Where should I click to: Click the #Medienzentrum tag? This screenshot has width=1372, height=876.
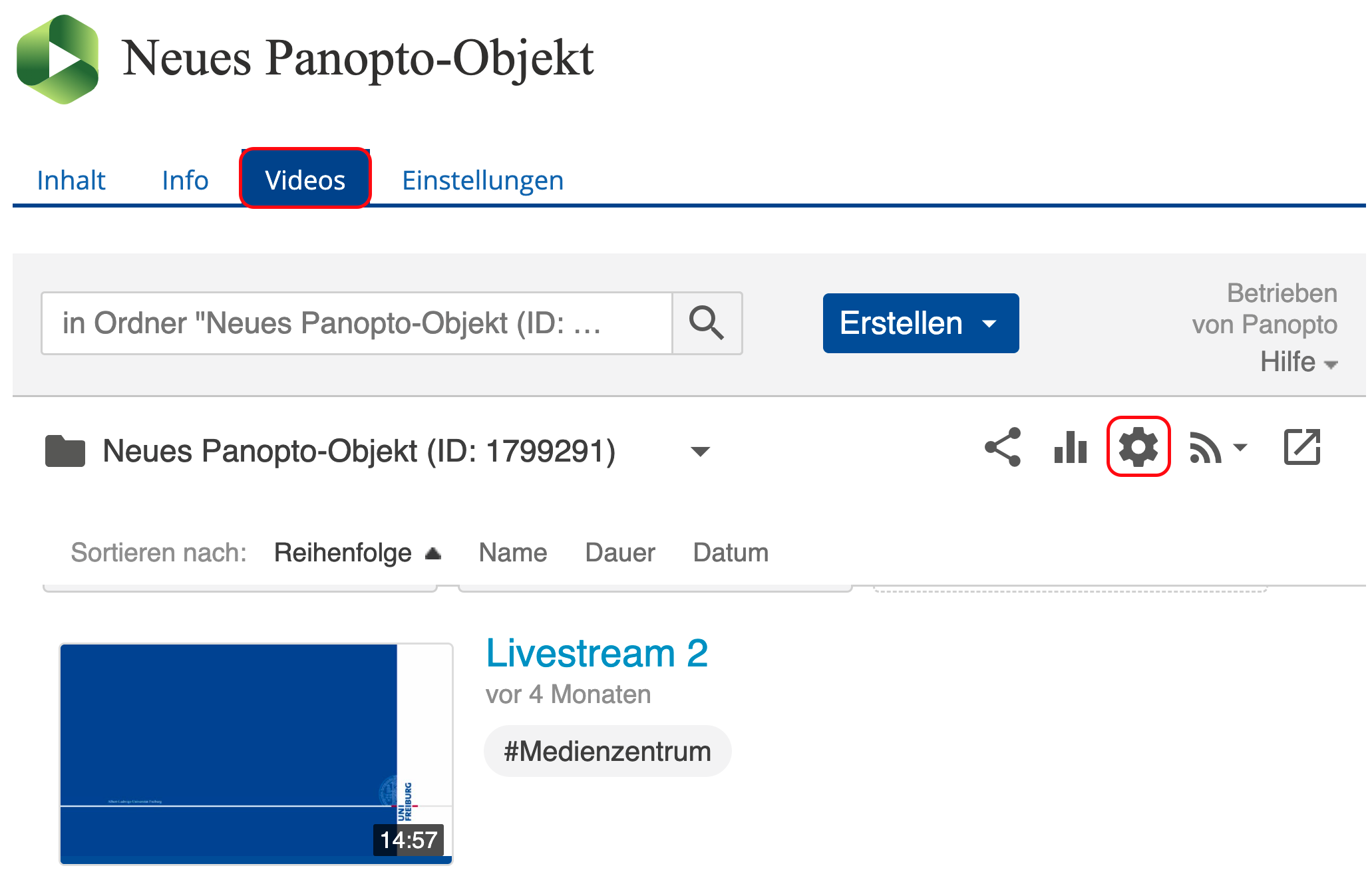point(607,752)
